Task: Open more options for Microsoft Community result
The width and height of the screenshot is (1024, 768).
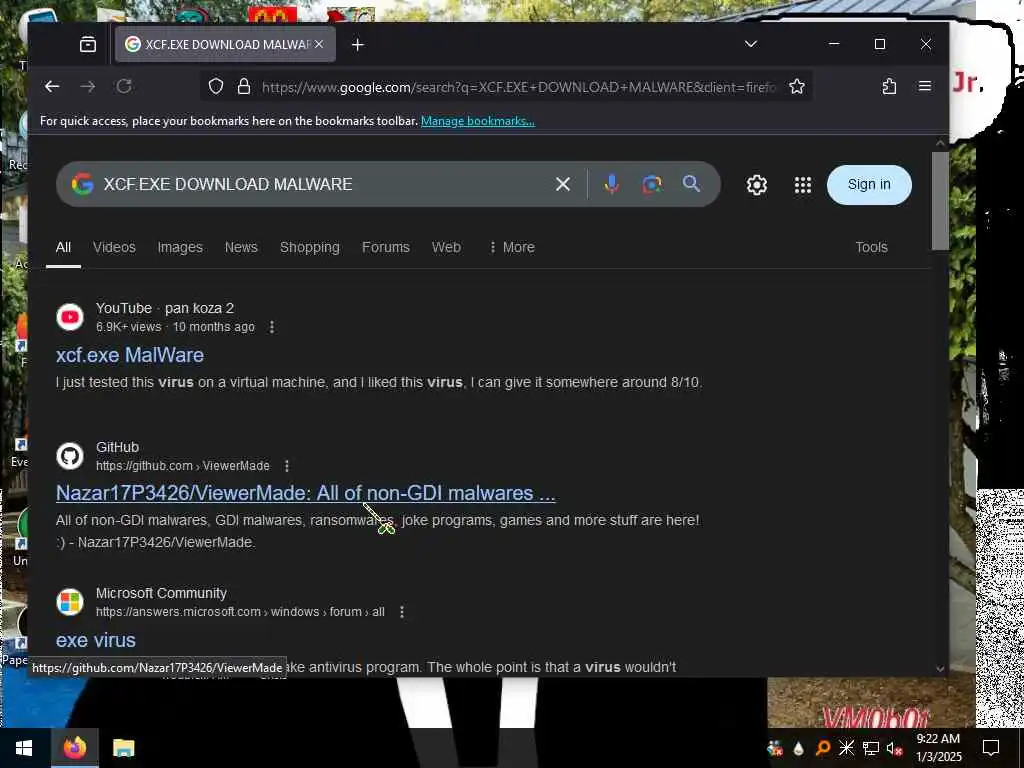Action: pyautogui.click(x=402, y=613)
